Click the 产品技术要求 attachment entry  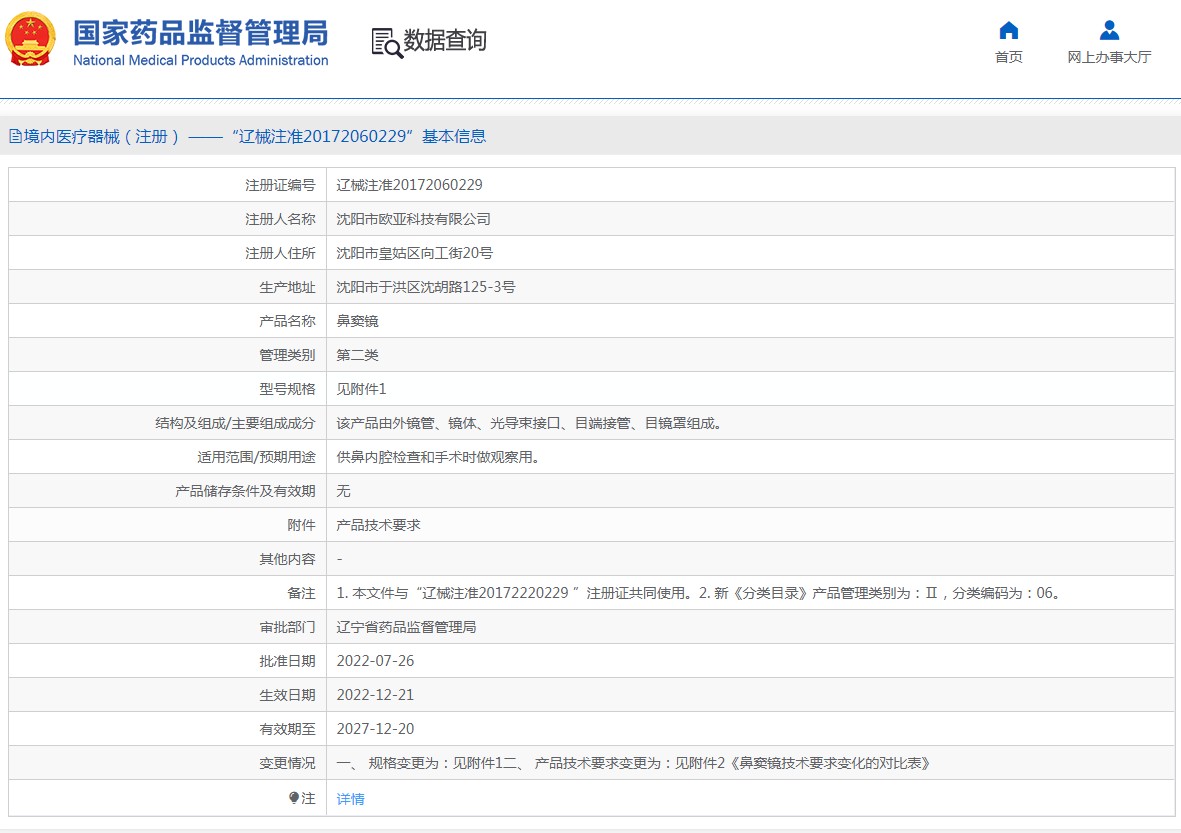click(378, 525)
